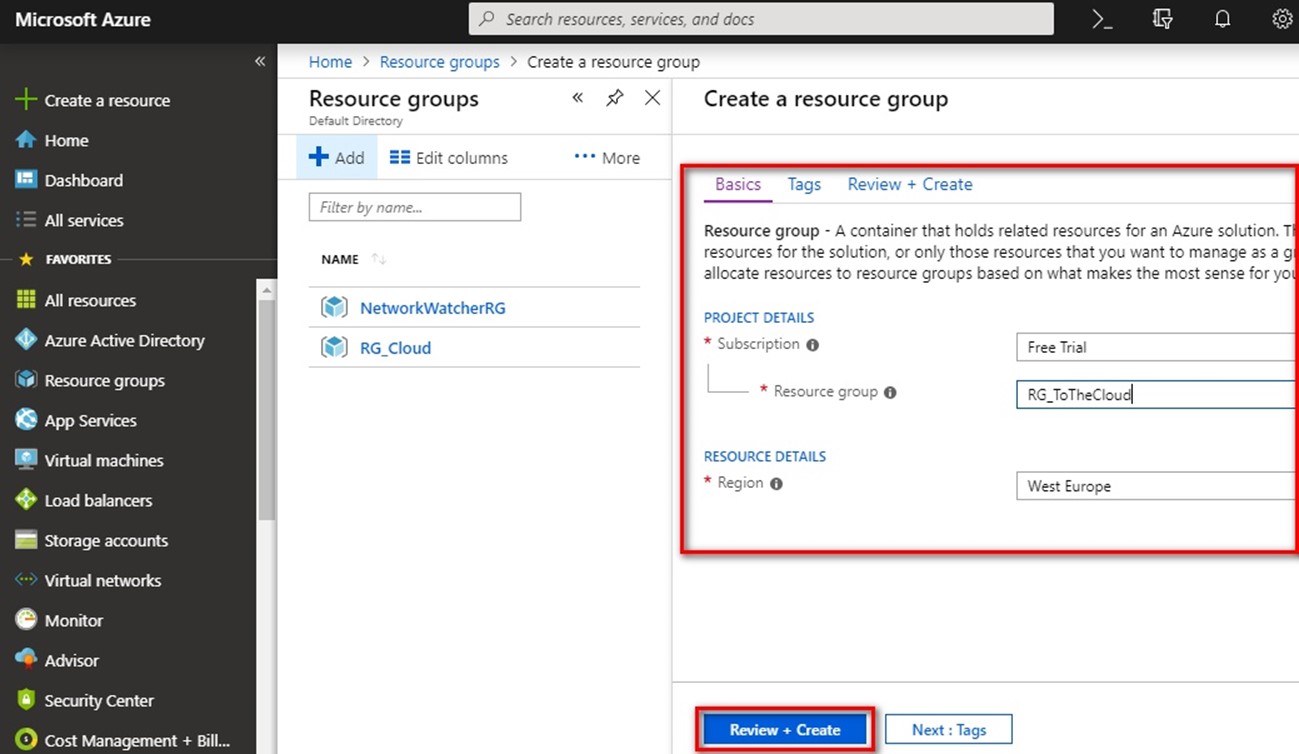This screenshot has width=1299, height=754.
Task: Collapse the left sidebar with double chevron
Action: click(x=260, y=61)
